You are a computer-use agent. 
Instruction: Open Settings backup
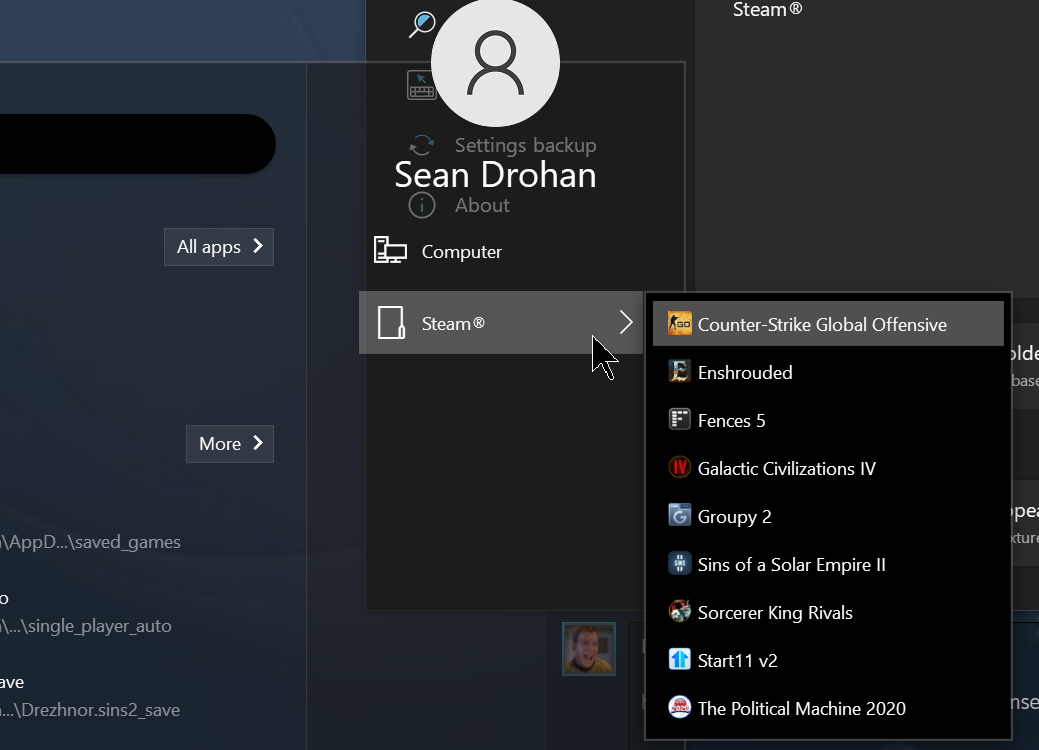point(523,144)
